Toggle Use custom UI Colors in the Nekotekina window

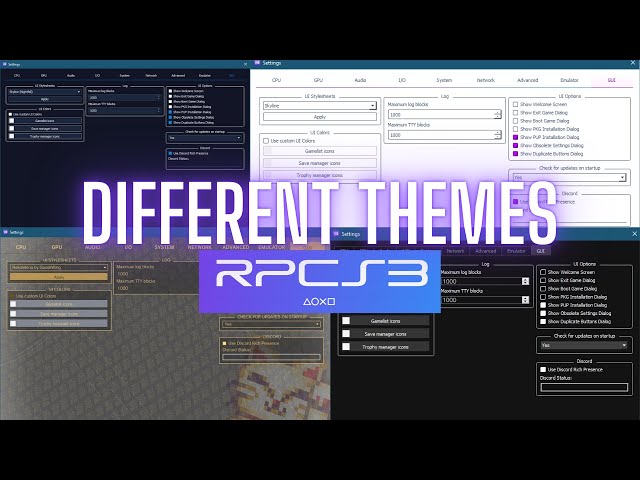point(12,296)
